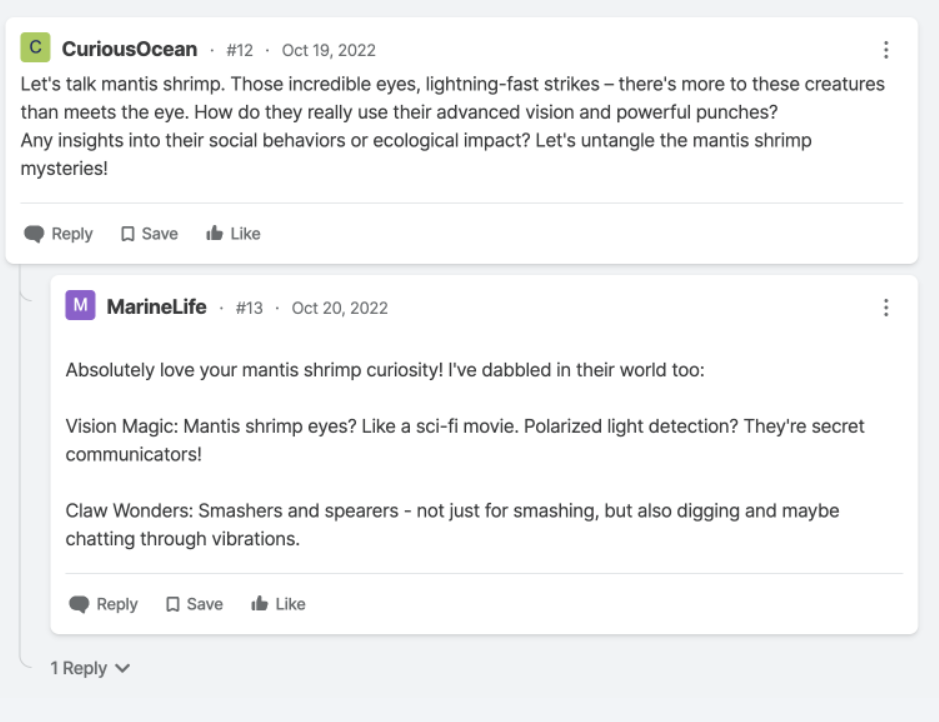Open the CuriousOcean username profile link

pyautogui.click(x=129, y=49)
